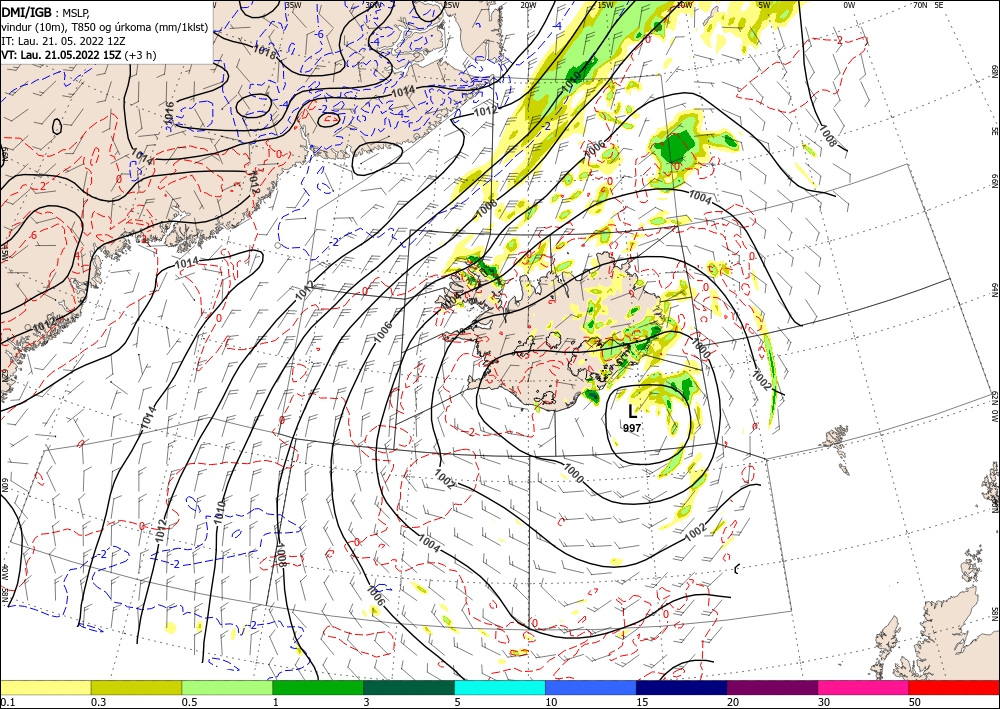The width and height of the screenshot is (1000, 709).
Task: Click the legend value '0.3'
Action: click(98, 702)
